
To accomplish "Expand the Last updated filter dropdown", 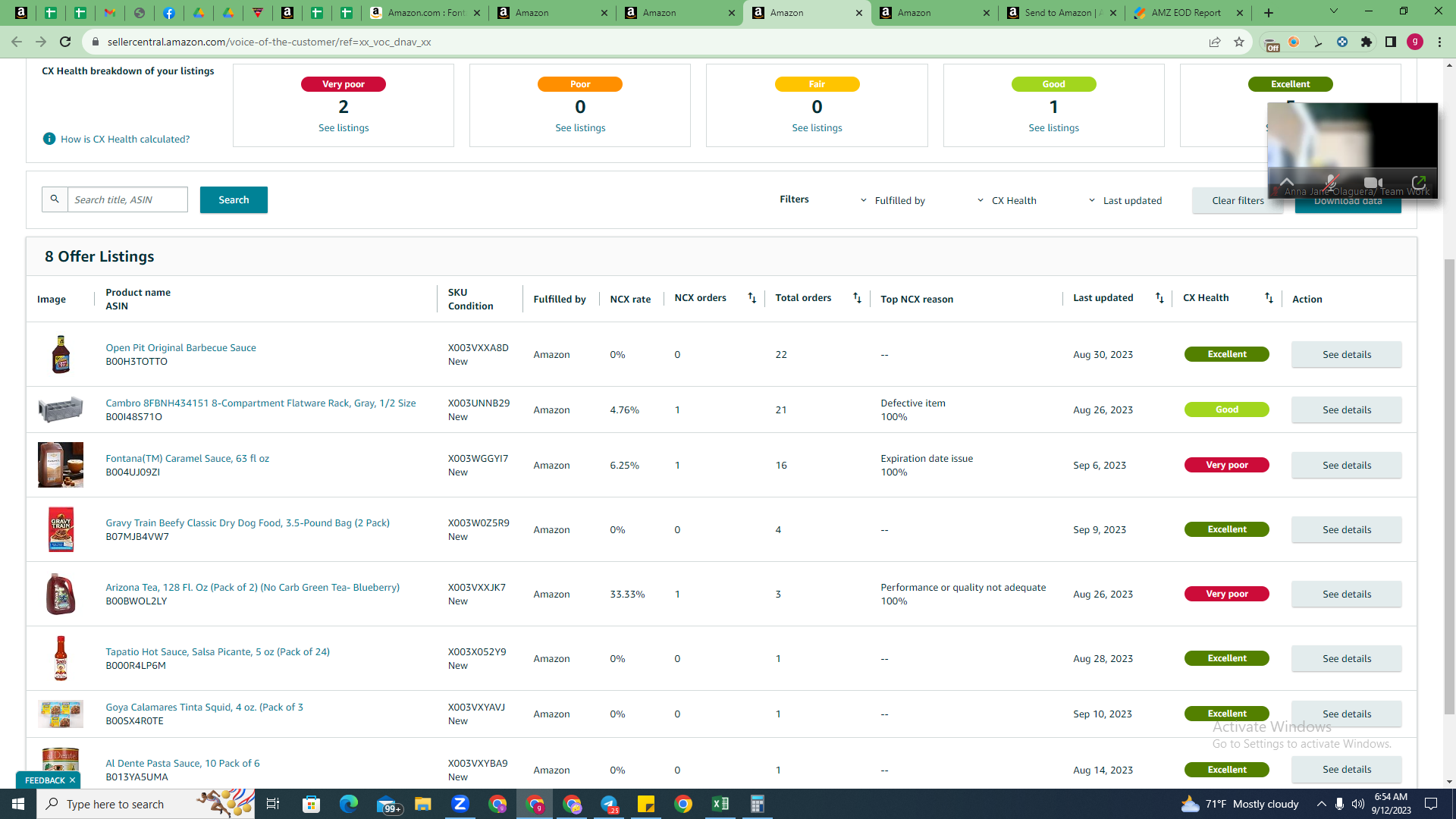I will pyautogui.click(x=1125, y=200).
